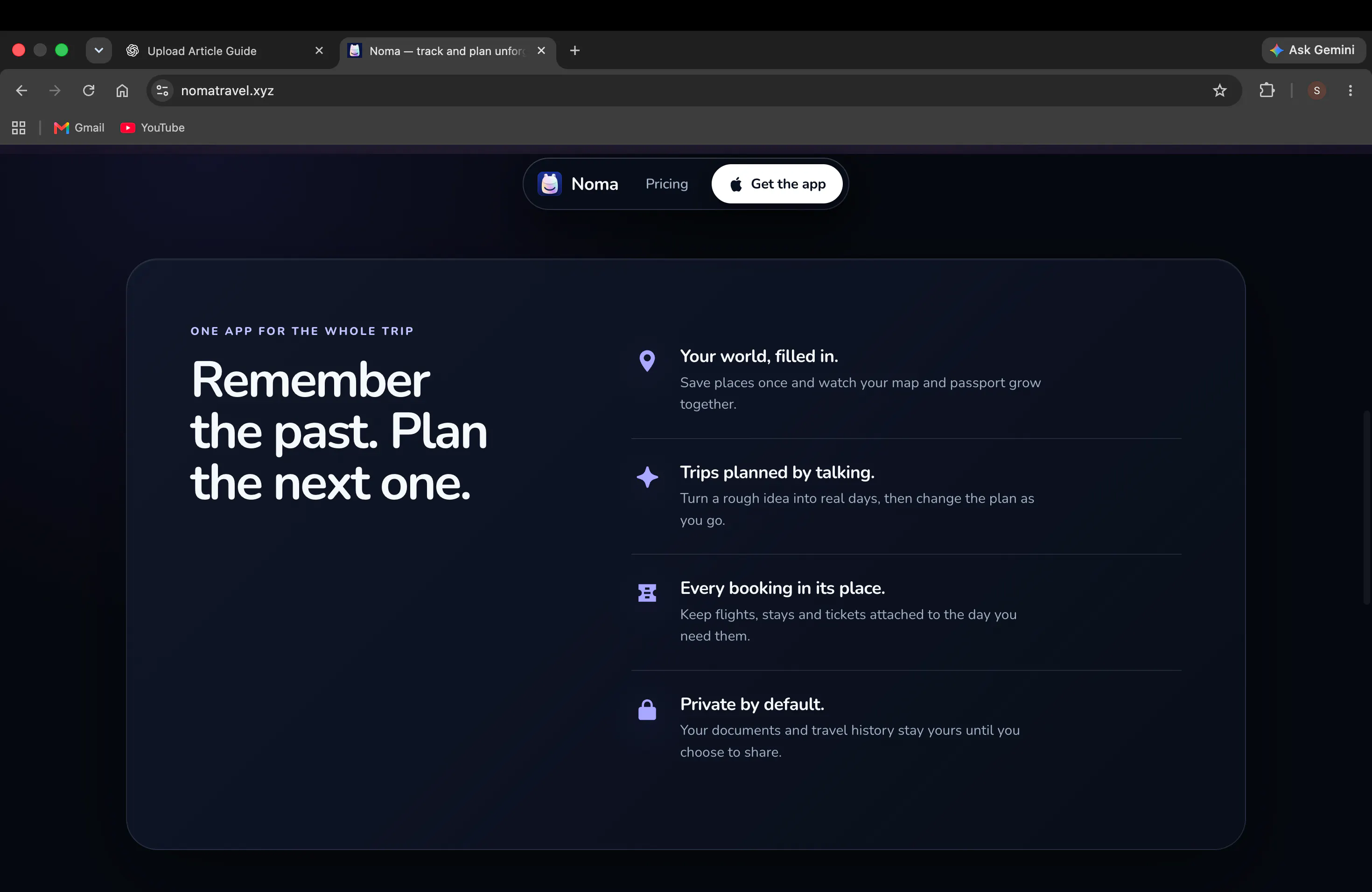Open the Chrome three-dot menu

[1350, 91]
